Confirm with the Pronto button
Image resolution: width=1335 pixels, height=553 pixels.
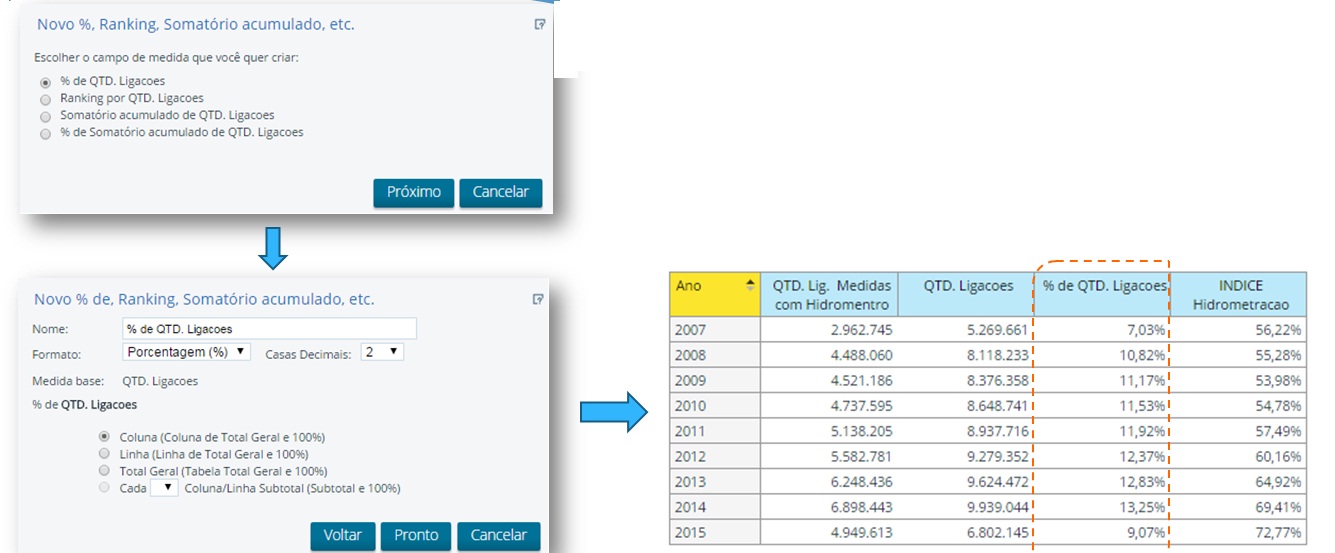click(416, 535)
